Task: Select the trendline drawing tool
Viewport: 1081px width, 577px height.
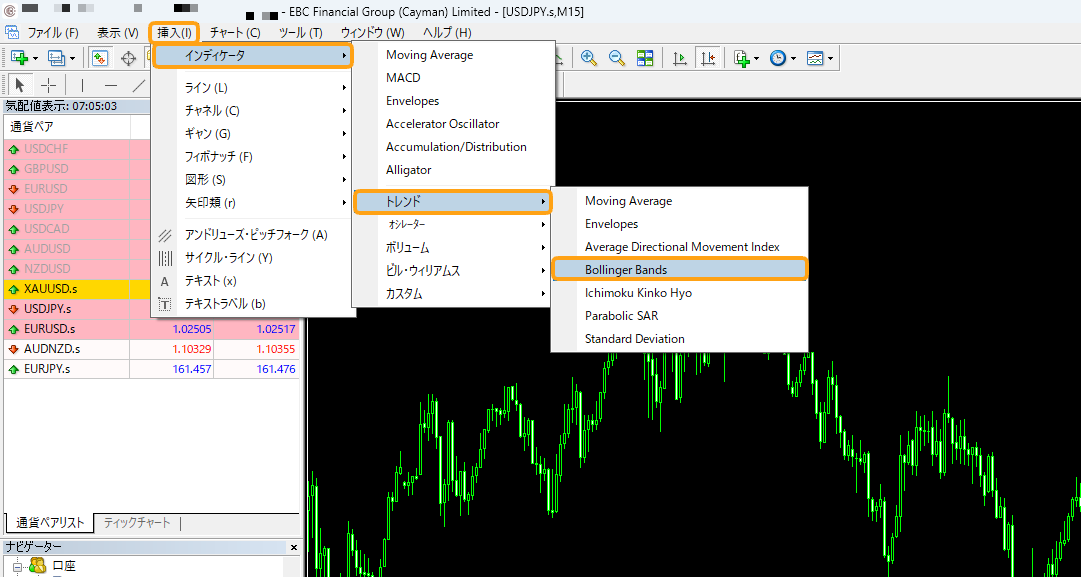Action: (x=139, y=85)
